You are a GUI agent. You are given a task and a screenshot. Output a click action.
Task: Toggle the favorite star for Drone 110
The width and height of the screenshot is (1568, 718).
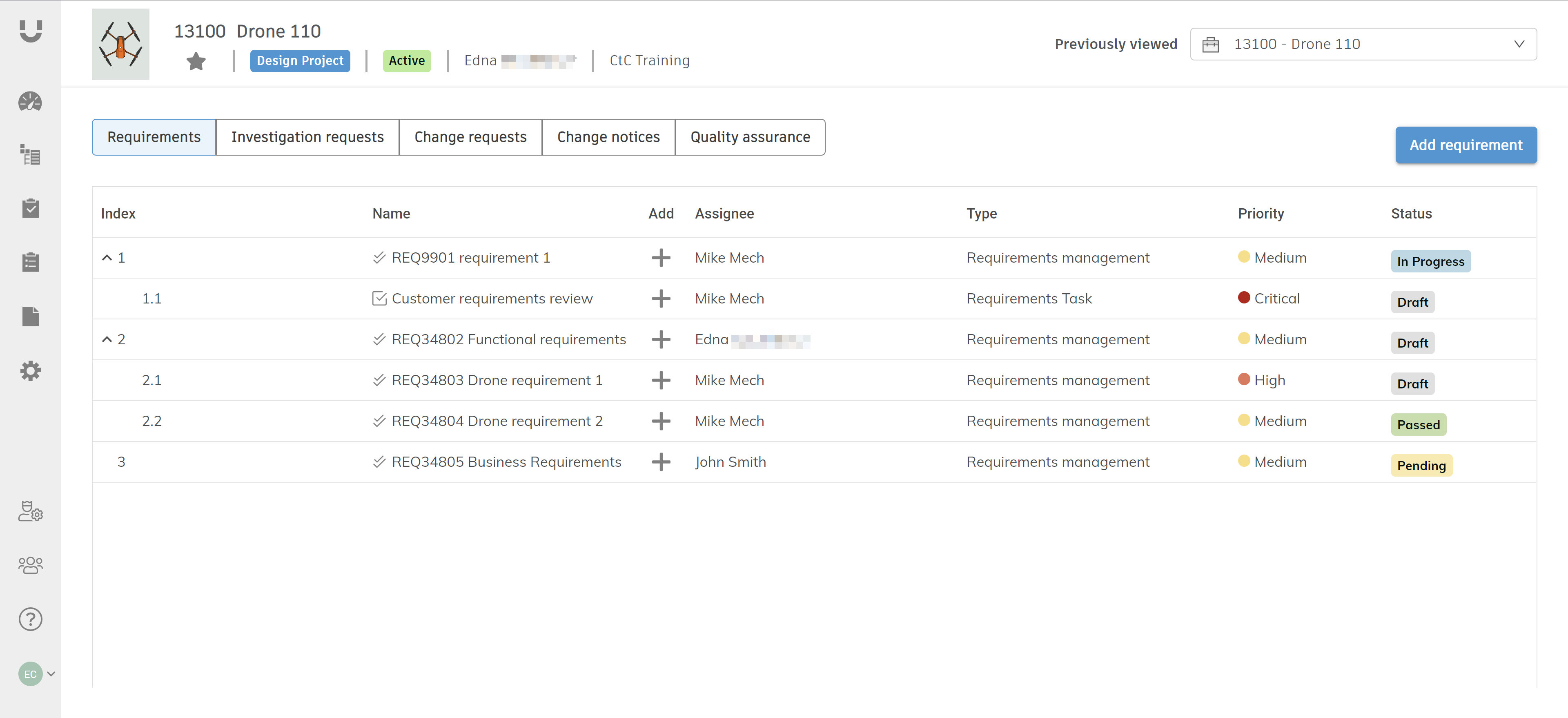pos(196,61)
